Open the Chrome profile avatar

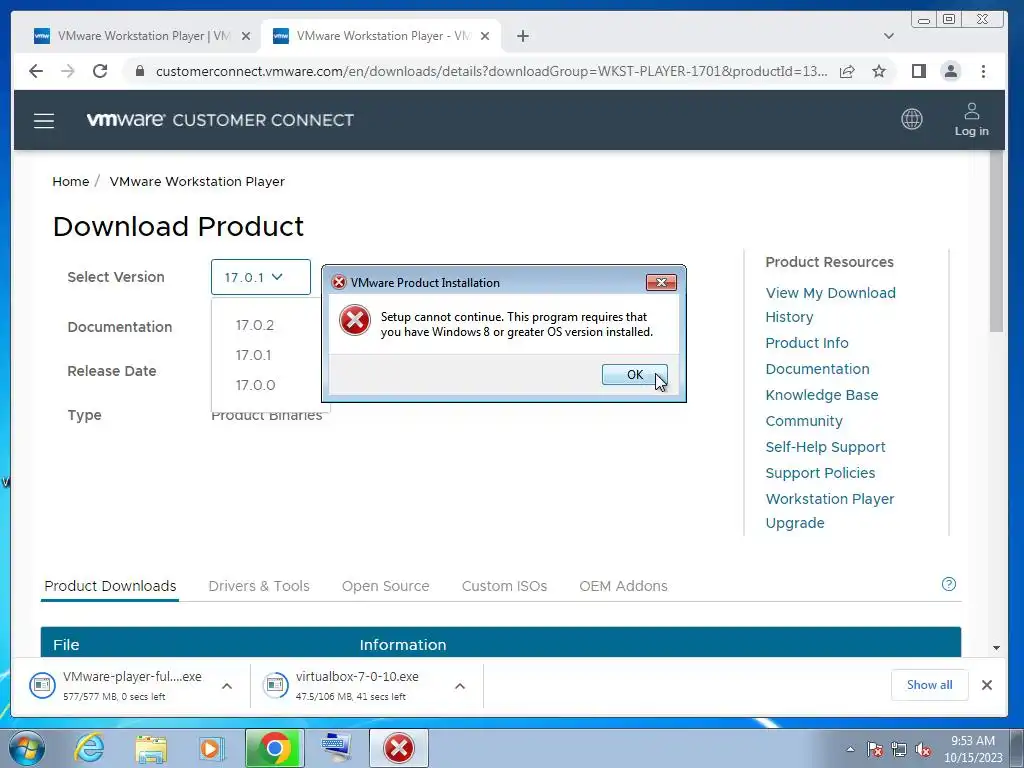click(x=951, y=71)
